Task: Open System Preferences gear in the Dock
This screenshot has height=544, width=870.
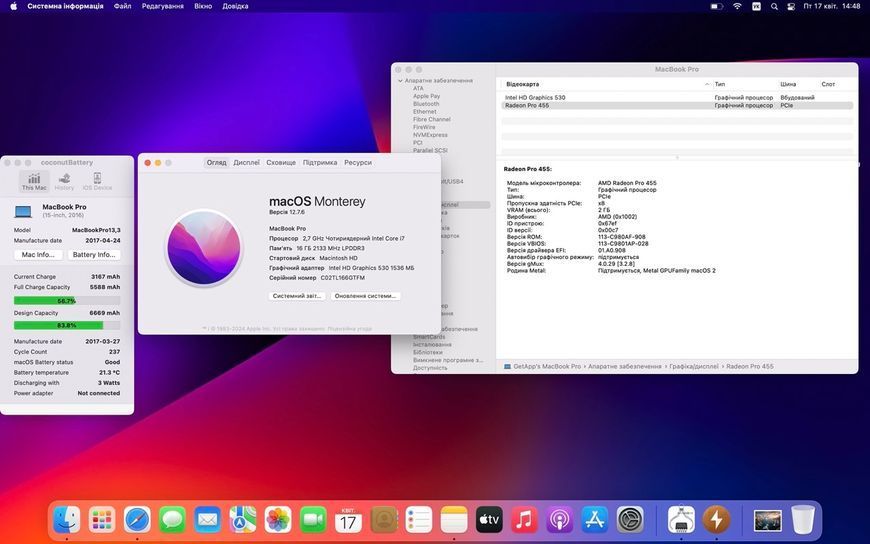Action: tap(630, 520)
